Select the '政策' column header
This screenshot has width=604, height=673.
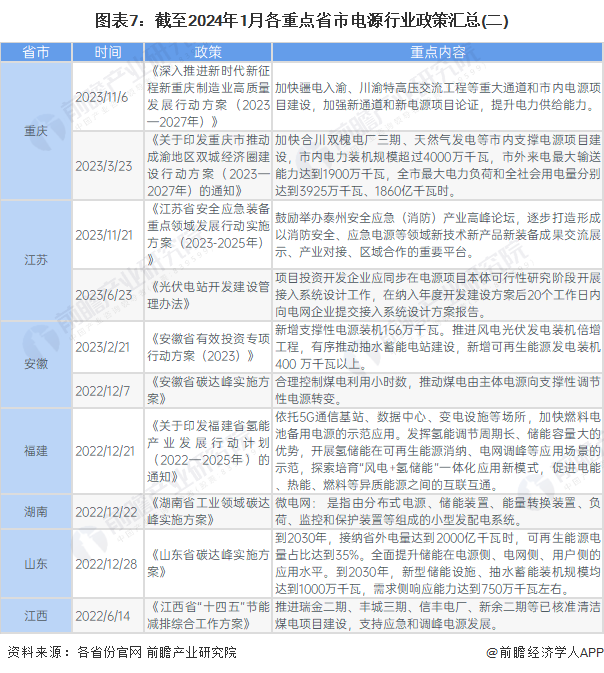coord(208,52)
